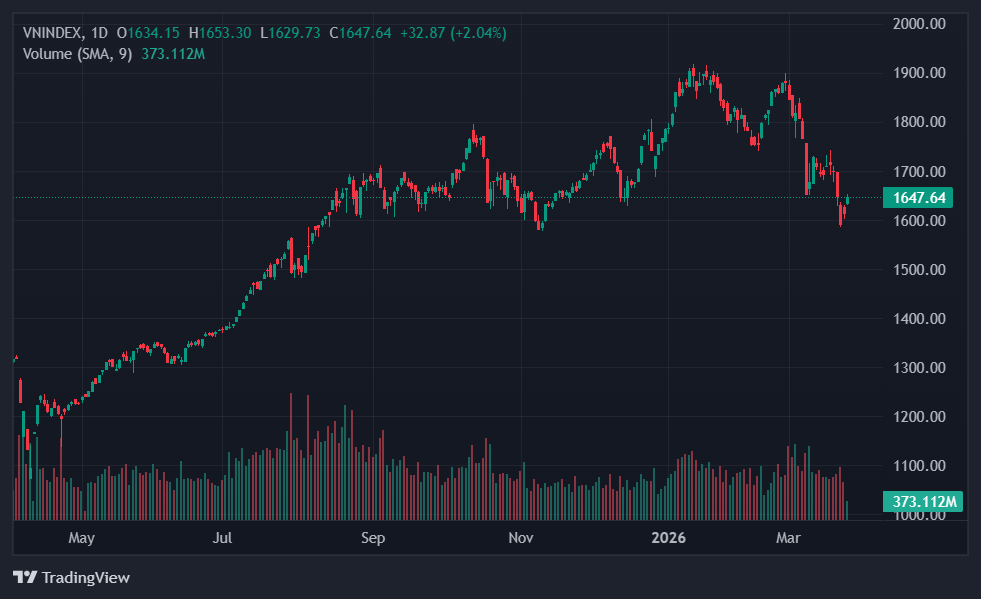Click the Jul label on the time axis
This screenshot has height=599, width=981.
(x=222, y=538)
